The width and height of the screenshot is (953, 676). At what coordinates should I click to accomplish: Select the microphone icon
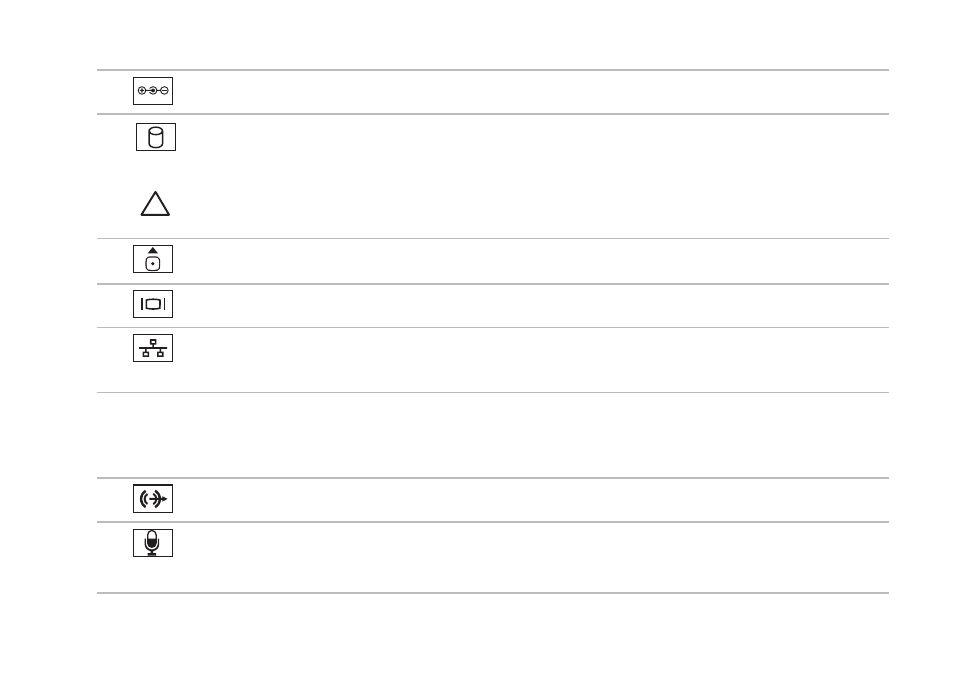coord(153,543)
